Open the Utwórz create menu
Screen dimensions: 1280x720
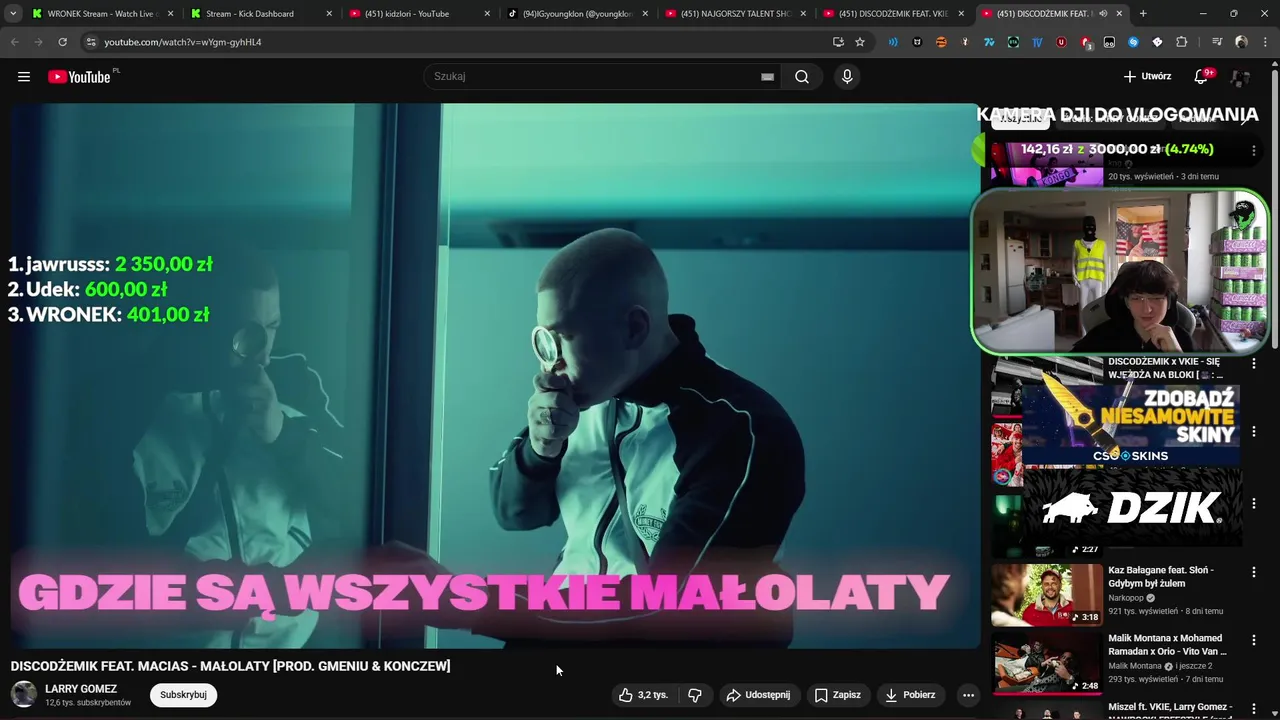(x=1147, y=77)
